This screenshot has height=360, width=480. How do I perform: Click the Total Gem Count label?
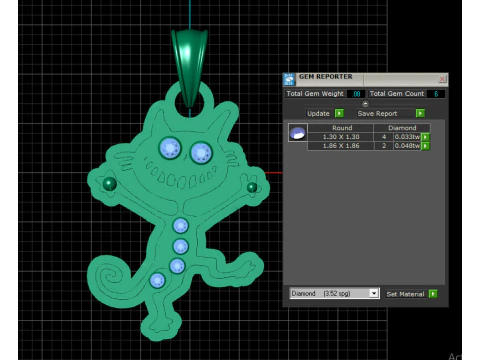pos(397,94)
